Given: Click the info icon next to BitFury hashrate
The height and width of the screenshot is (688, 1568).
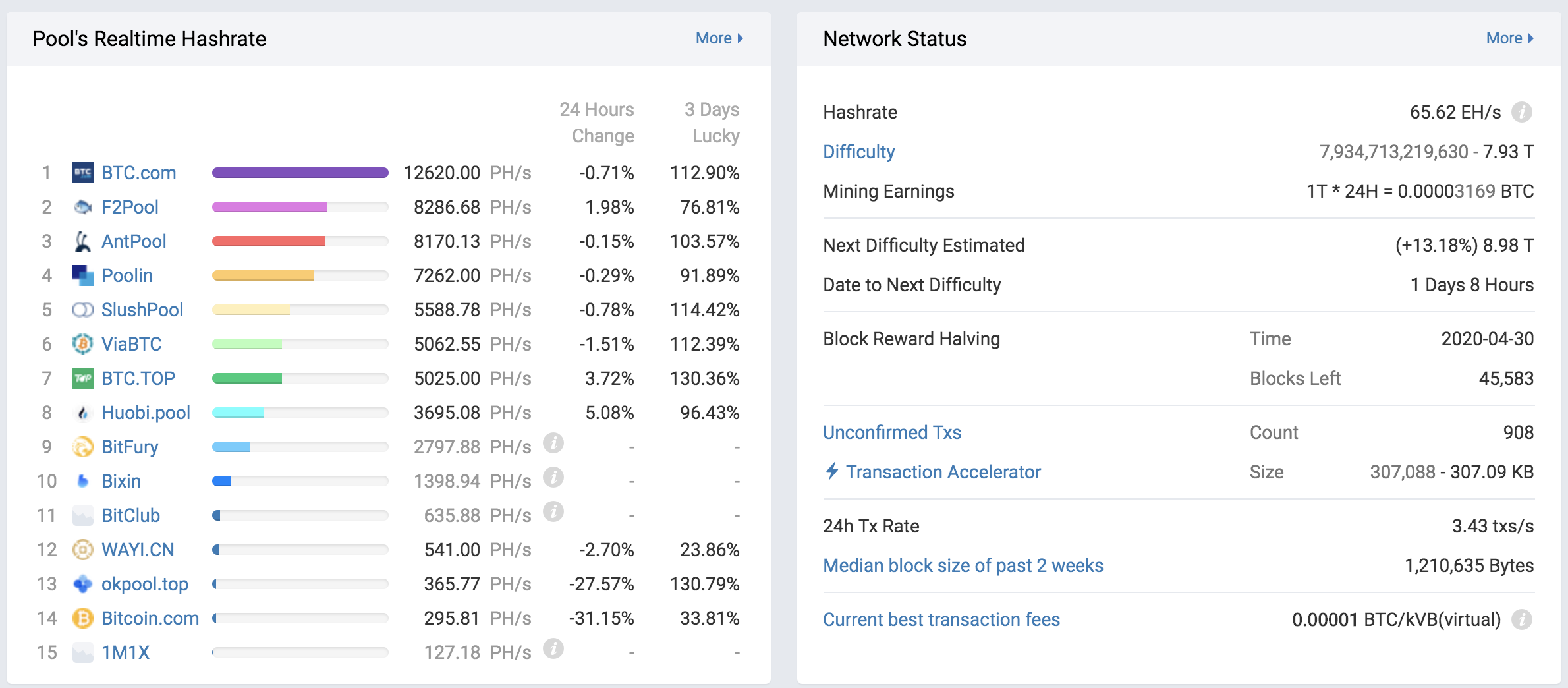Looking at the screenshot, I should [553, 444].
